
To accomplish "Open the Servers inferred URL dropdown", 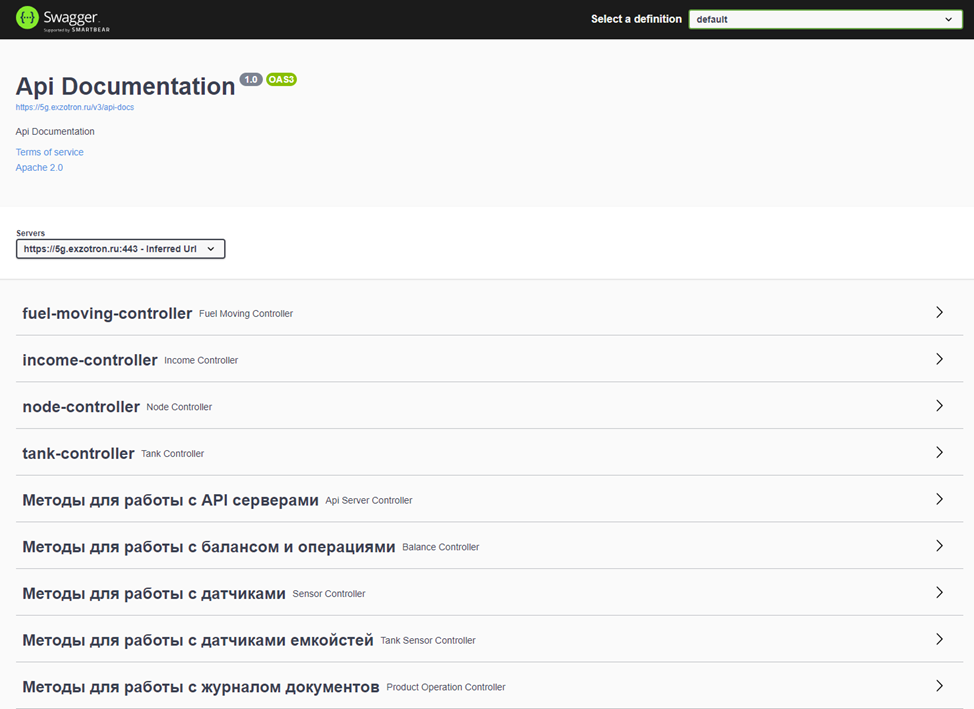I will 121,249.
